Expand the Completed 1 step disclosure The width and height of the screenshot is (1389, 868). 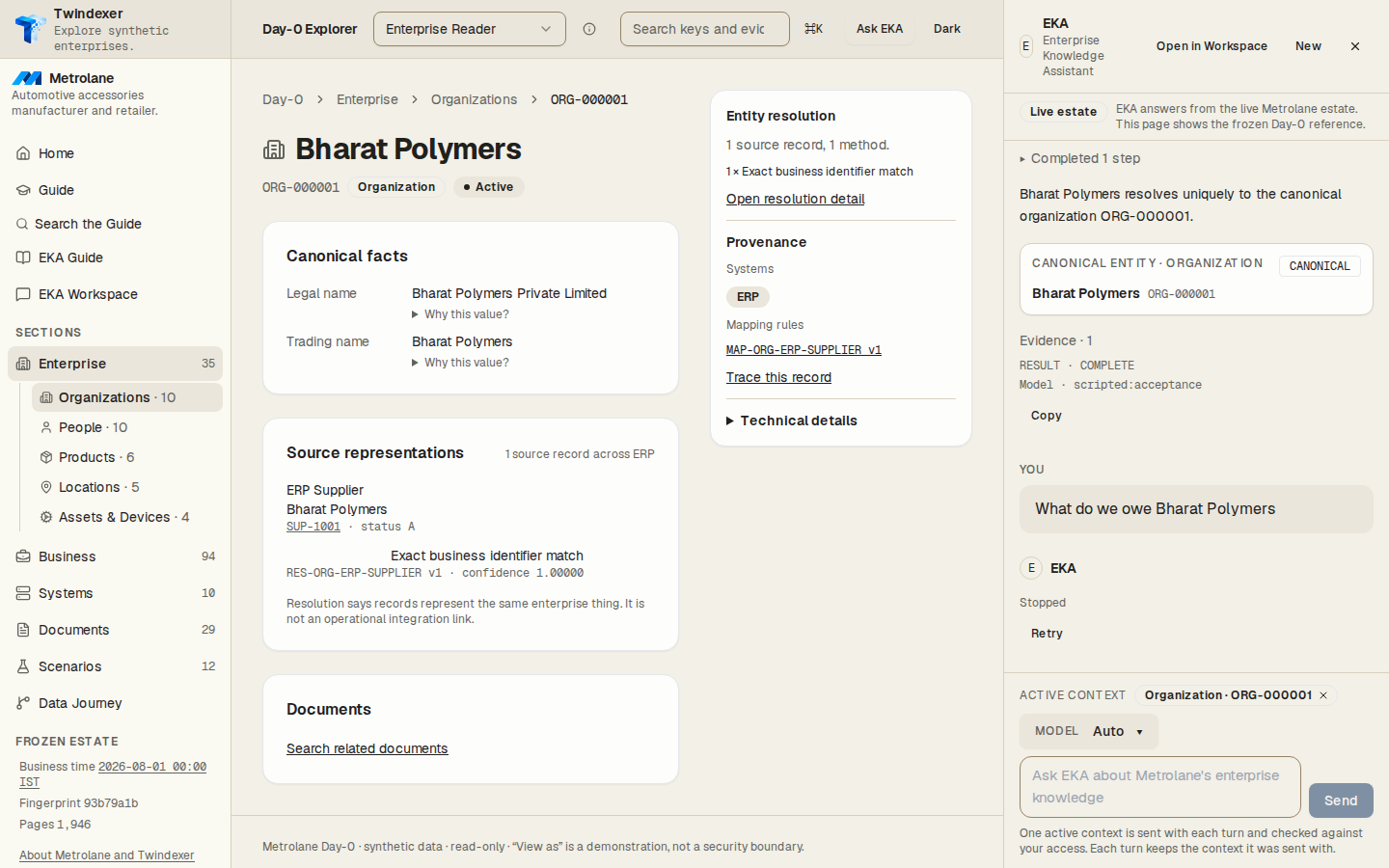click(x=1080, y=158)
